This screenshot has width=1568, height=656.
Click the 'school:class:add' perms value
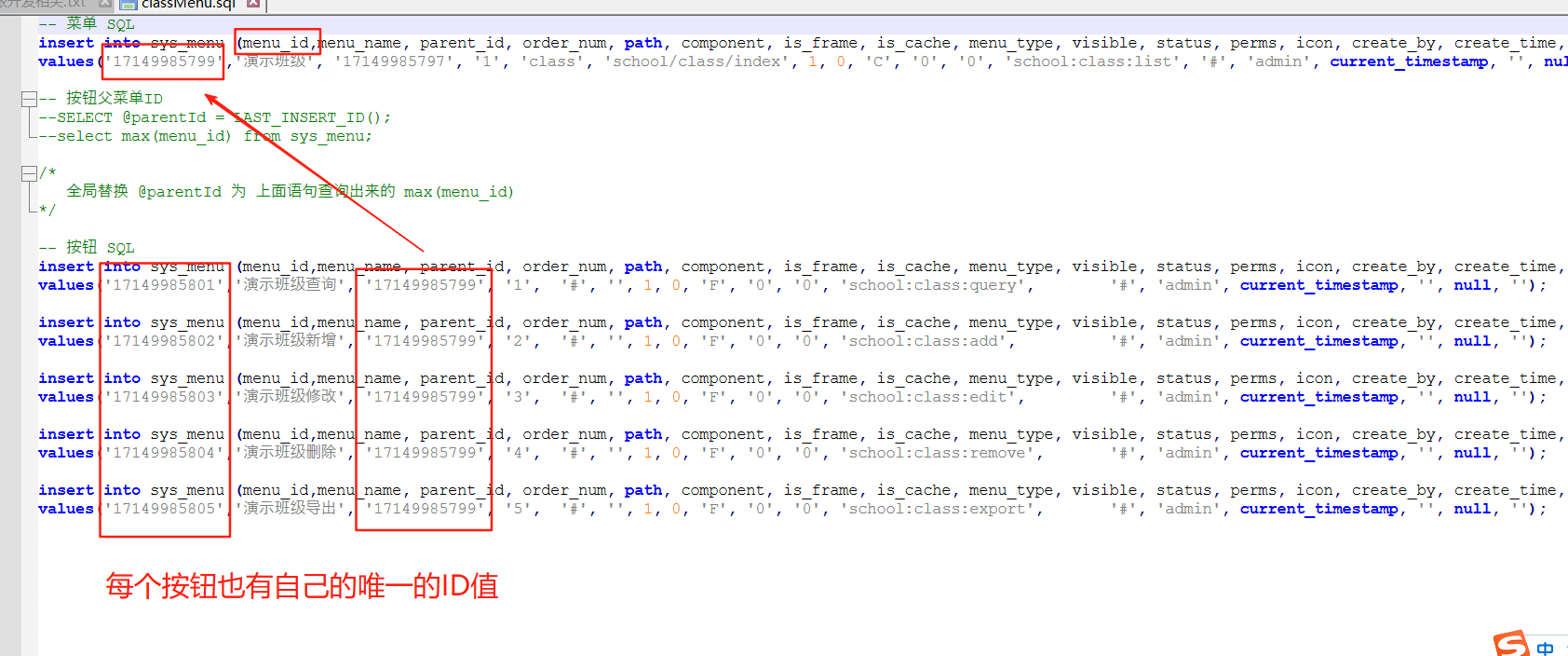click(x=923, y=341)
